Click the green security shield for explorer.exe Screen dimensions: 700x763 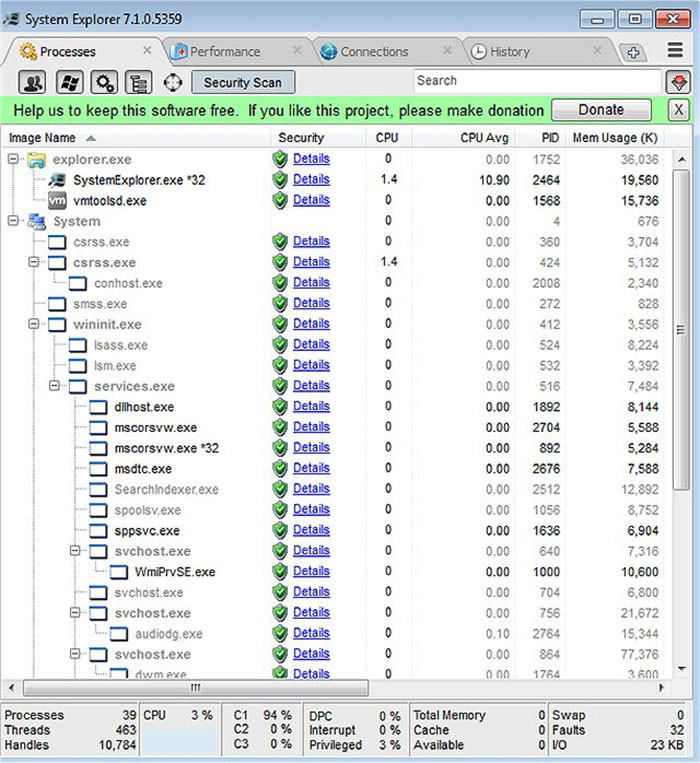tap(280, 159)
